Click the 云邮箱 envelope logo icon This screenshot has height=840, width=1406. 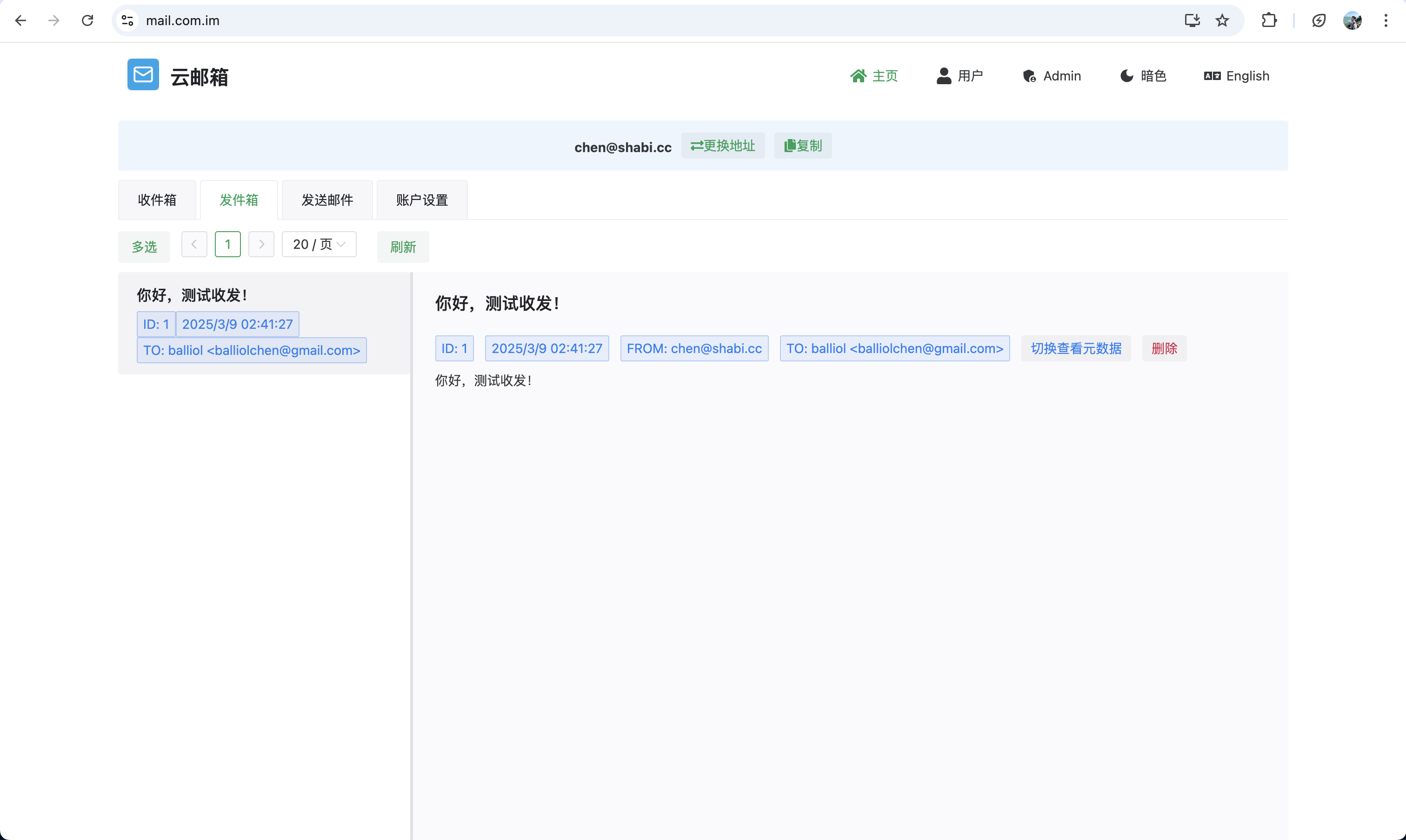(143, 75)
